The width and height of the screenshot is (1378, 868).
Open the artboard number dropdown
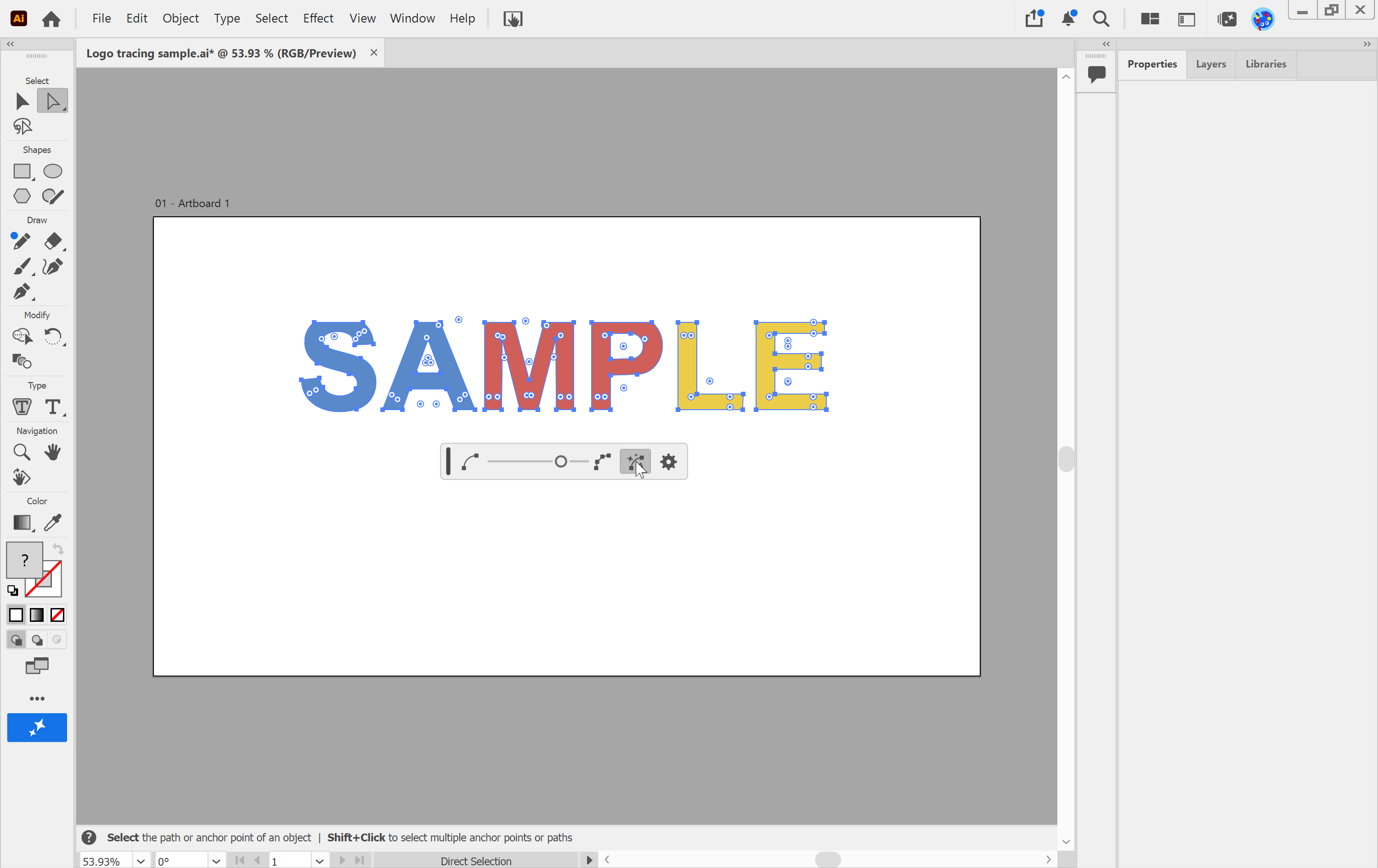click(x=319, y=861)
